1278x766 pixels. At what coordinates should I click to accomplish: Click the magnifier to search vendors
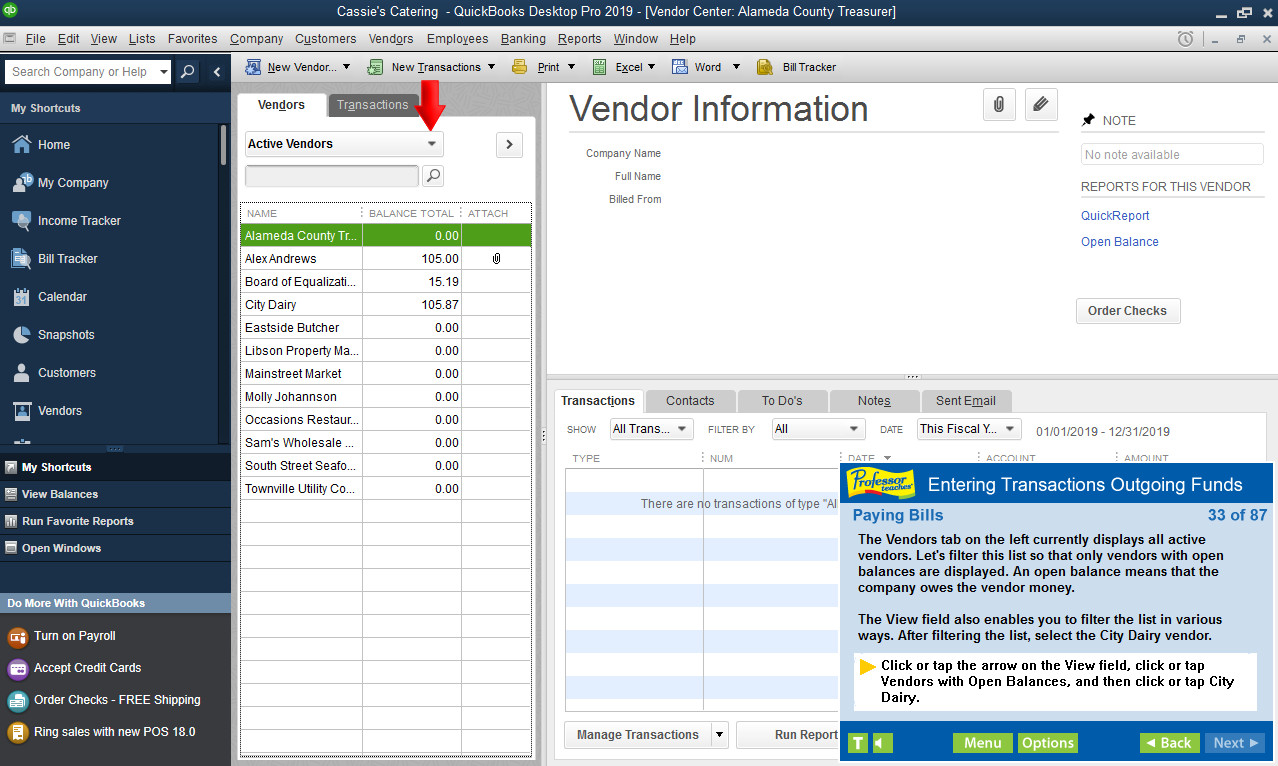(x=432, y=176)
